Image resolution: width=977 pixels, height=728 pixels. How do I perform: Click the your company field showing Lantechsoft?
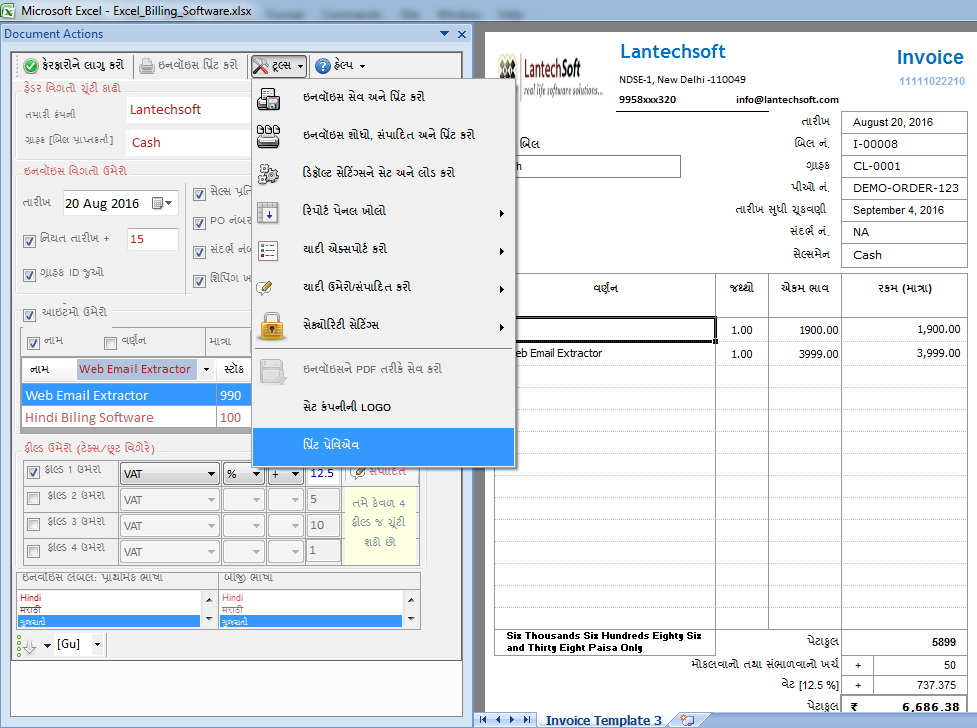(189, 110)
